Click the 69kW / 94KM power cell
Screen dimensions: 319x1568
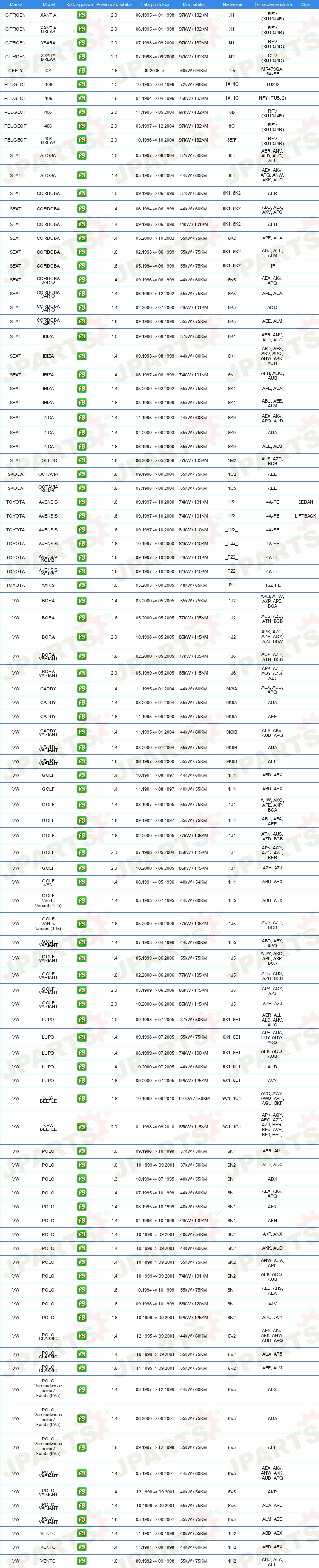click(x=194, y=71)
